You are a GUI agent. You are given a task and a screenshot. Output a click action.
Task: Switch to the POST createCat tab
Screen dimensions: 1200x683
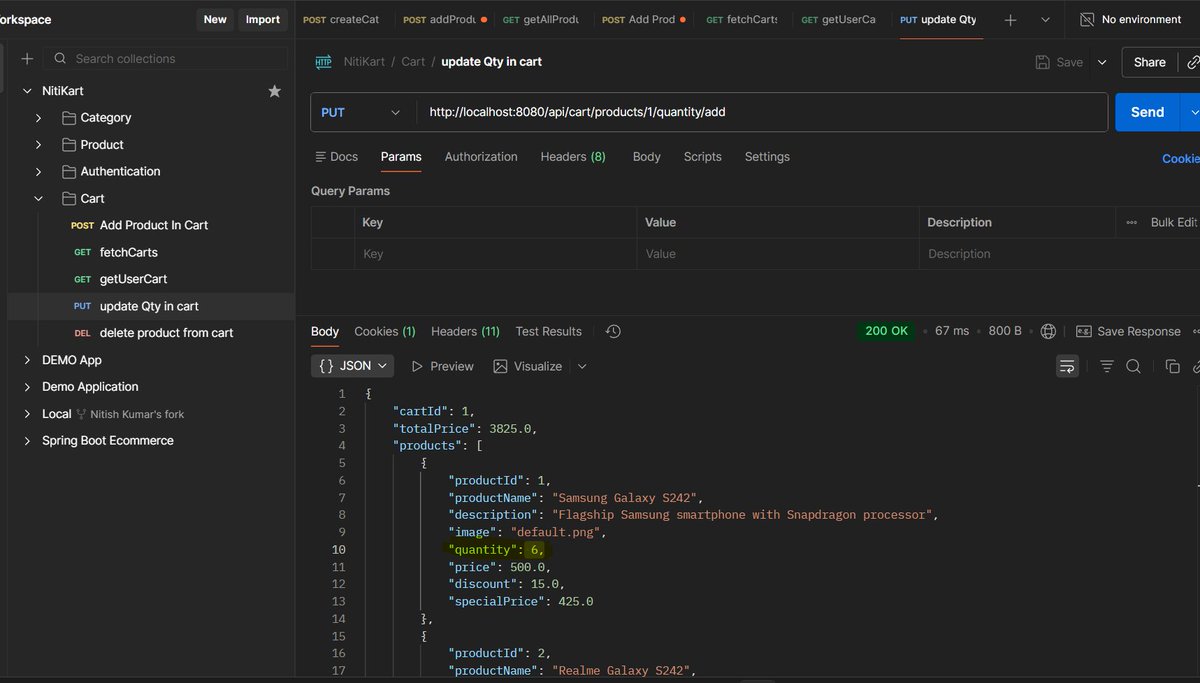343,19
